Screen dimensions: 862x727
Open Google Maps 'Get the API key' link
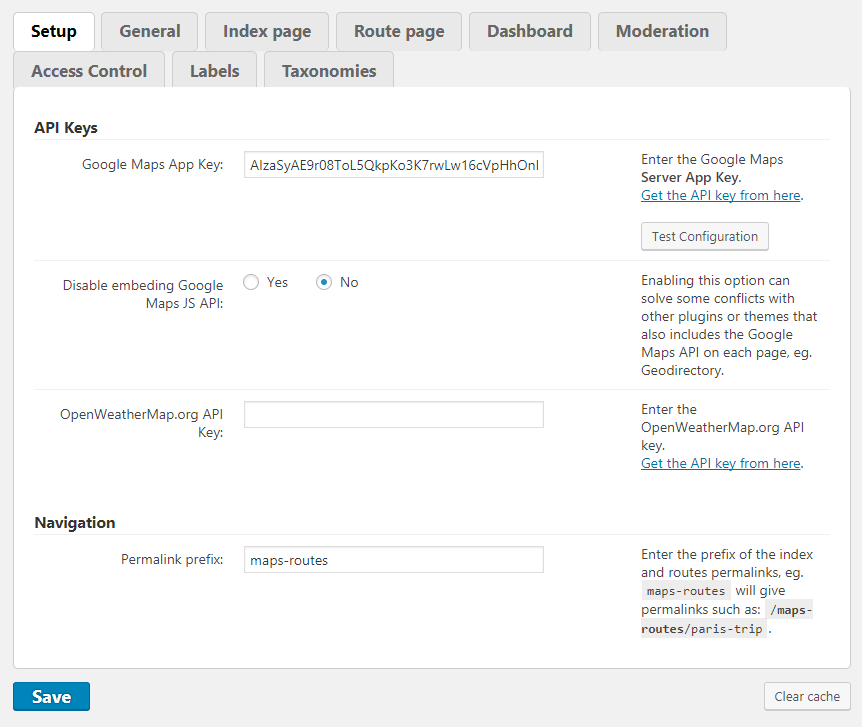[x=720, y=195]
